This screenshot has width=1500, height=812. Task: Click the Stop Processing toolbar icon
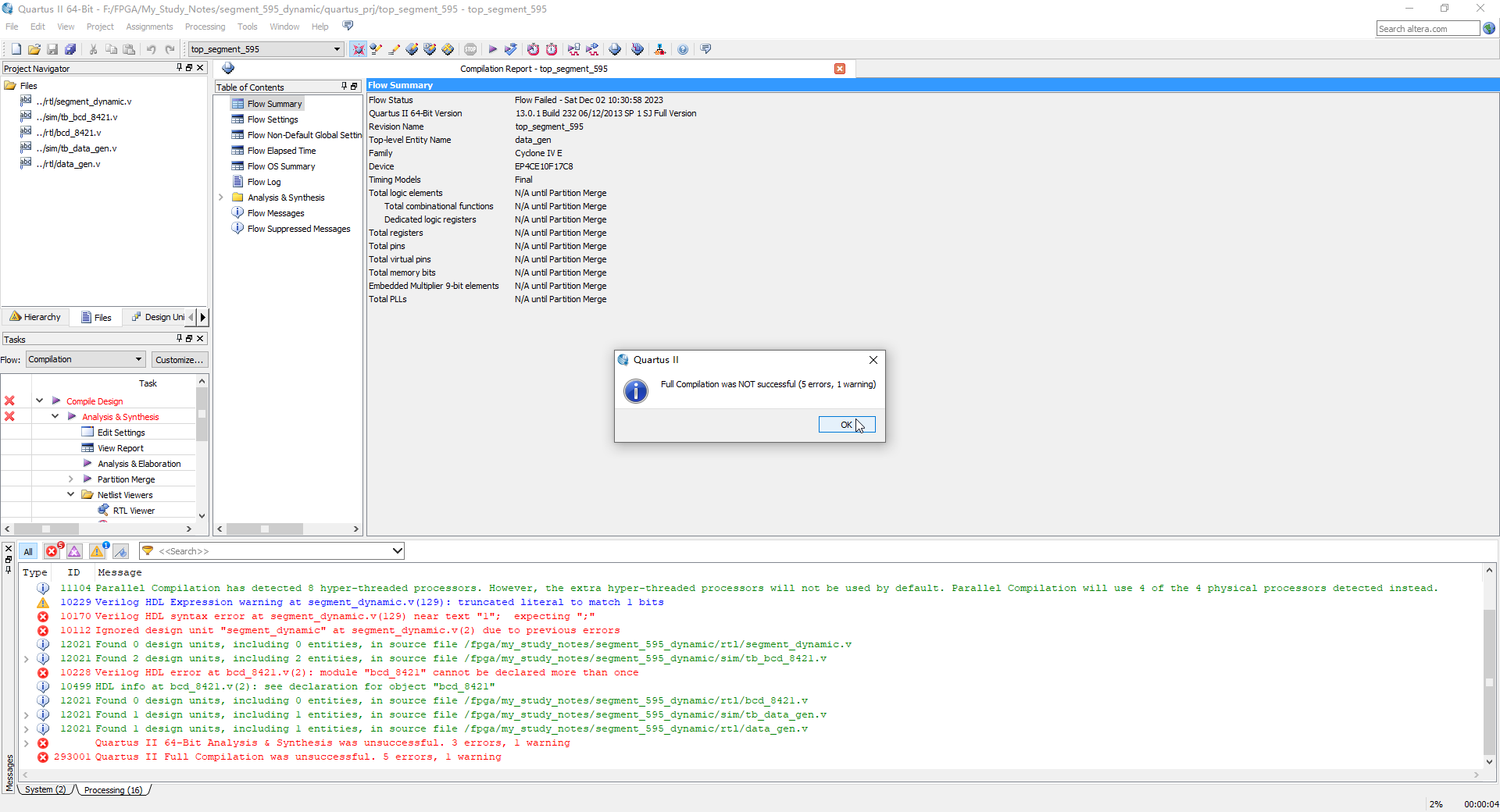(470, 49)
